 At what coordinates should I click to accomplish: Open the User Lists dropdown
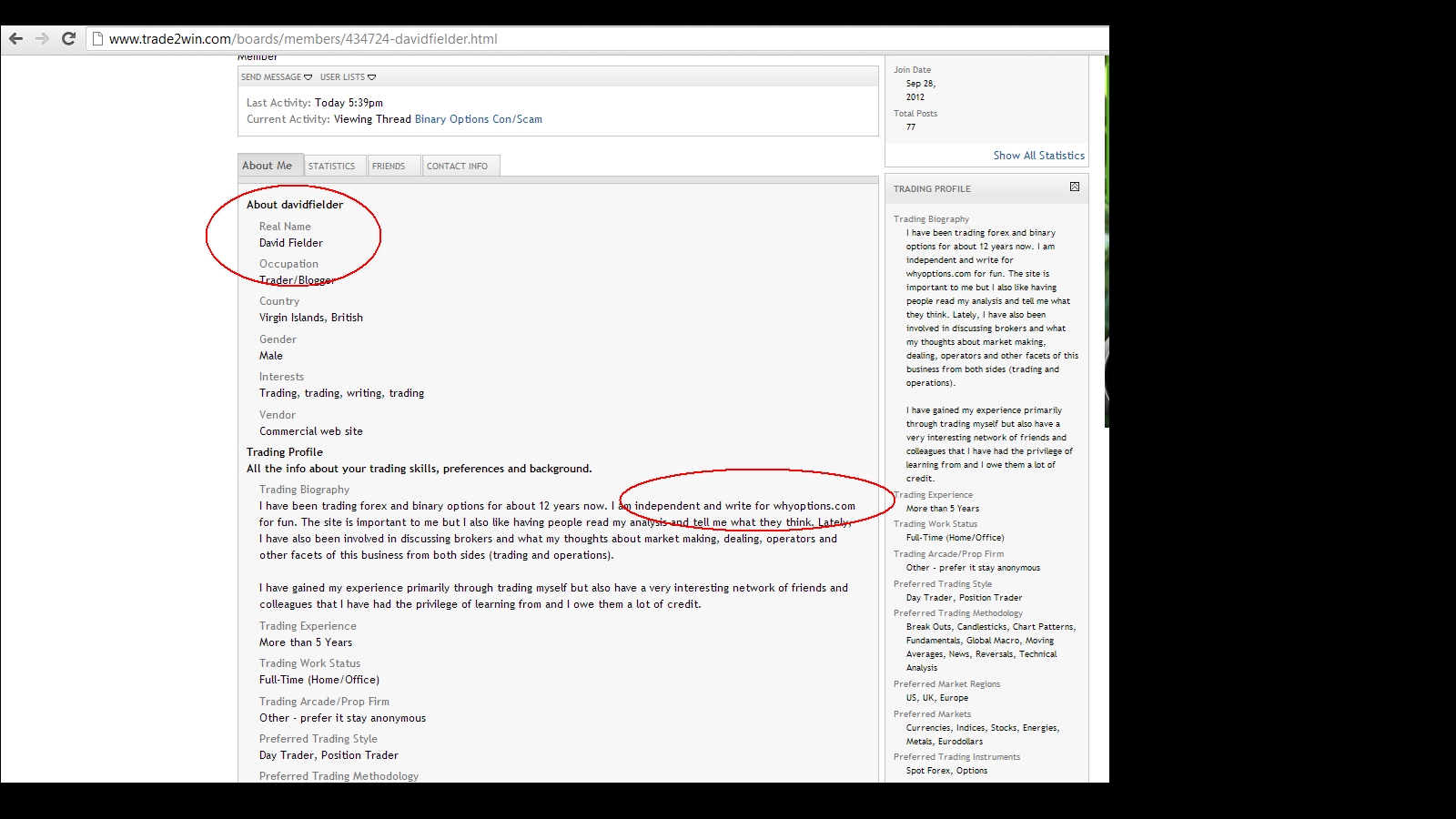(348, 77)
